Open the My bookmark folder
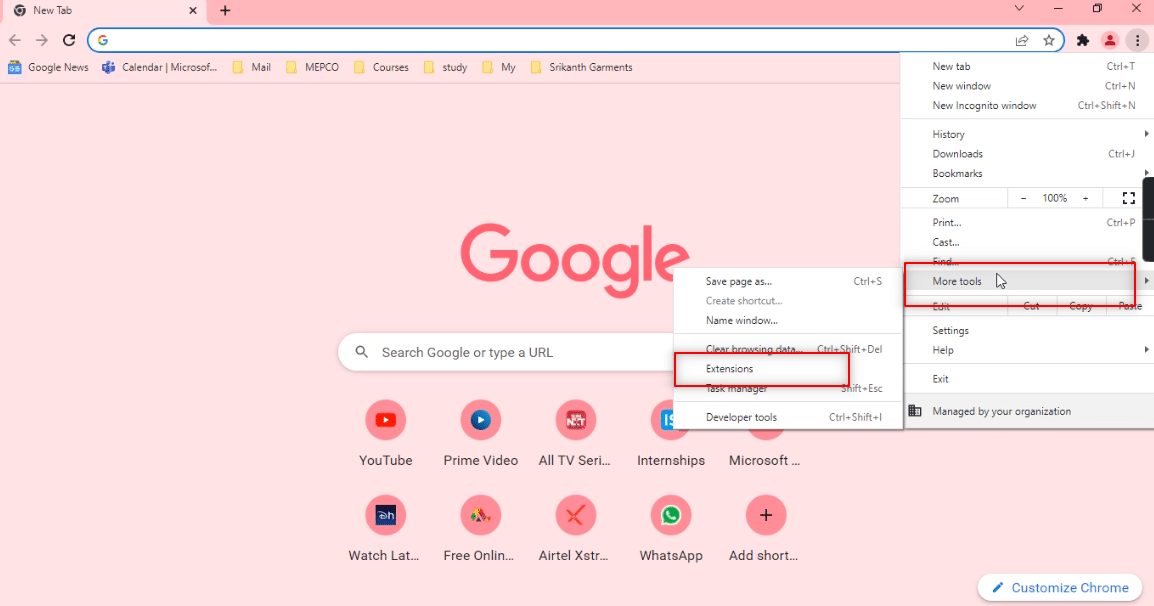The height and width of the screenshot is (606, 1154). click(499, 67)
